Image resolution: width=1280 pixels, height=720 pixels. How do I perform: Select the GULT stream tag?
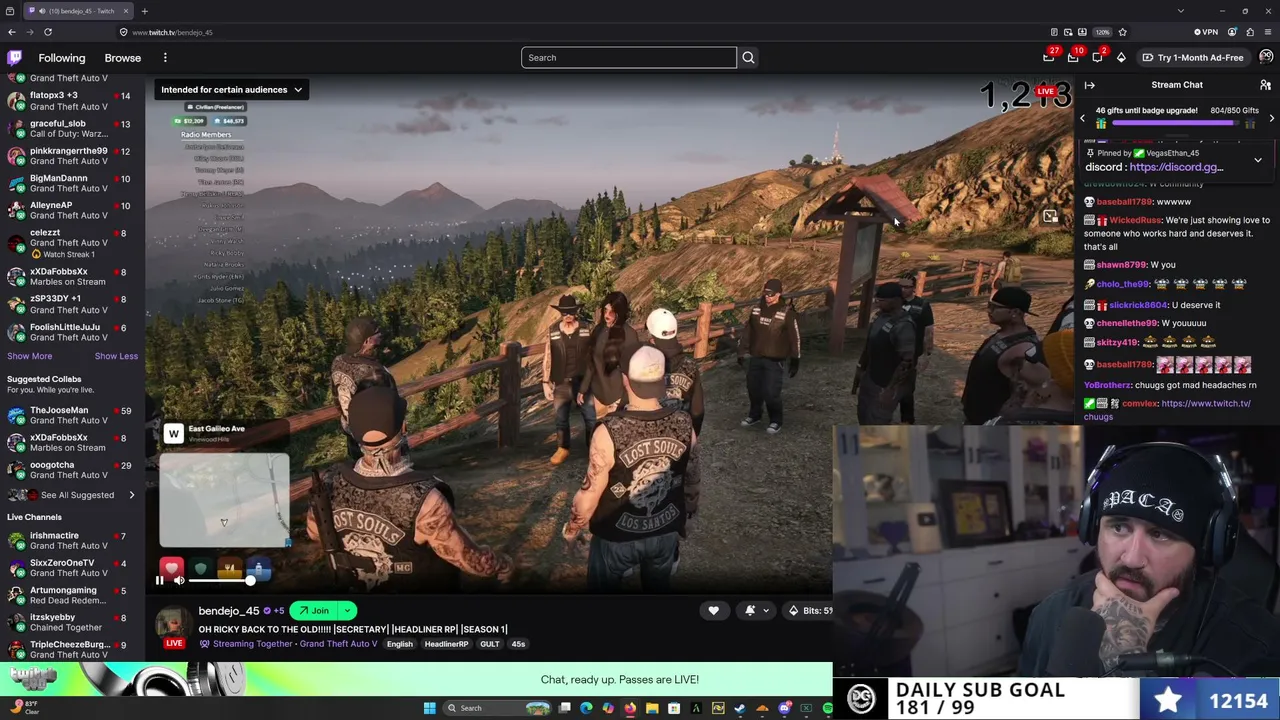(x=489, y=644)
